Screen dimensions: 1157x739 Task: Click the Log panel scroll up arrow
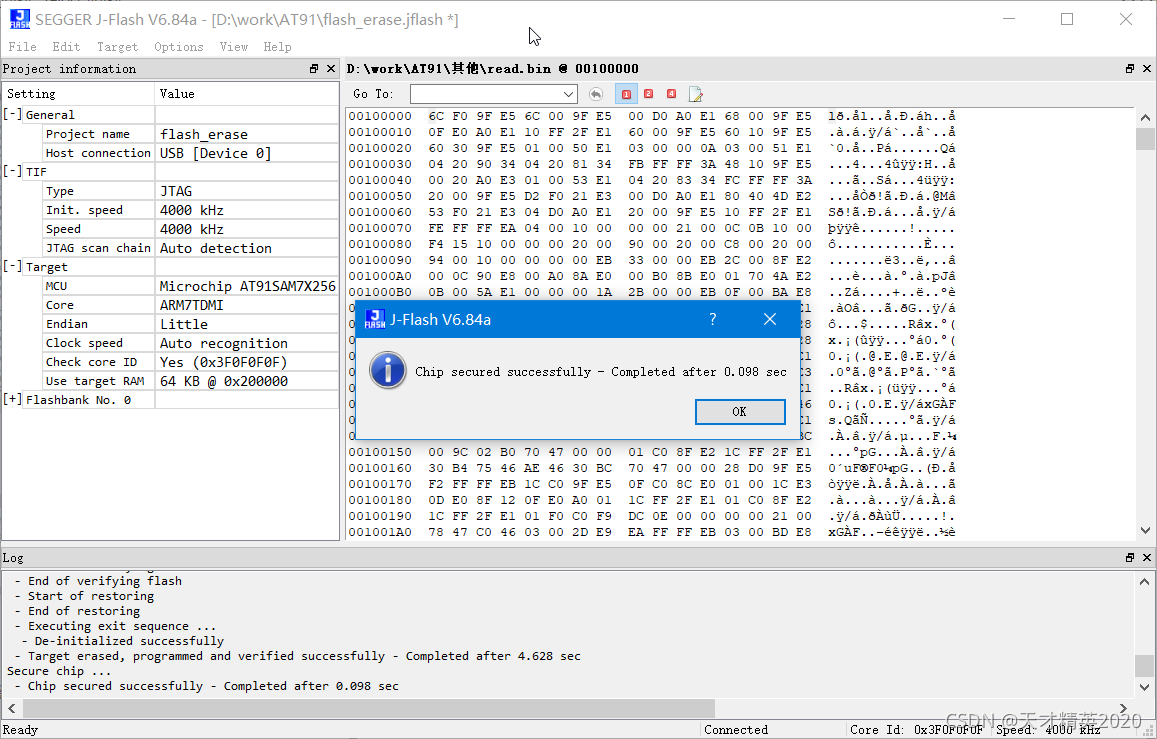pyautogui.click(x=1145, y=581)
